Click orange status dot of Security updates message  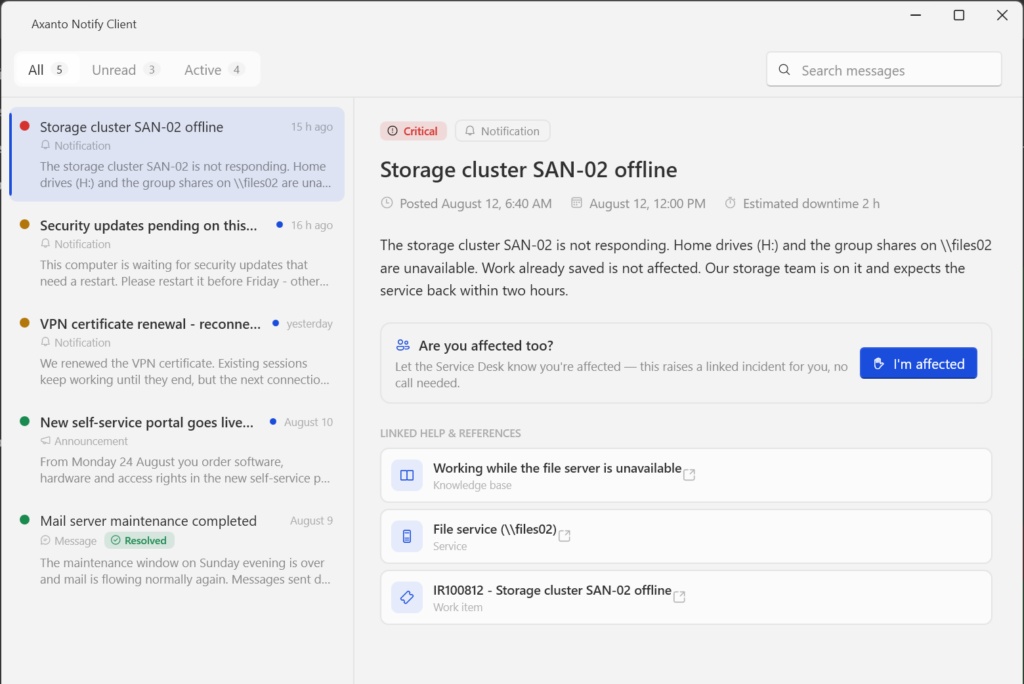click(25, 225)
